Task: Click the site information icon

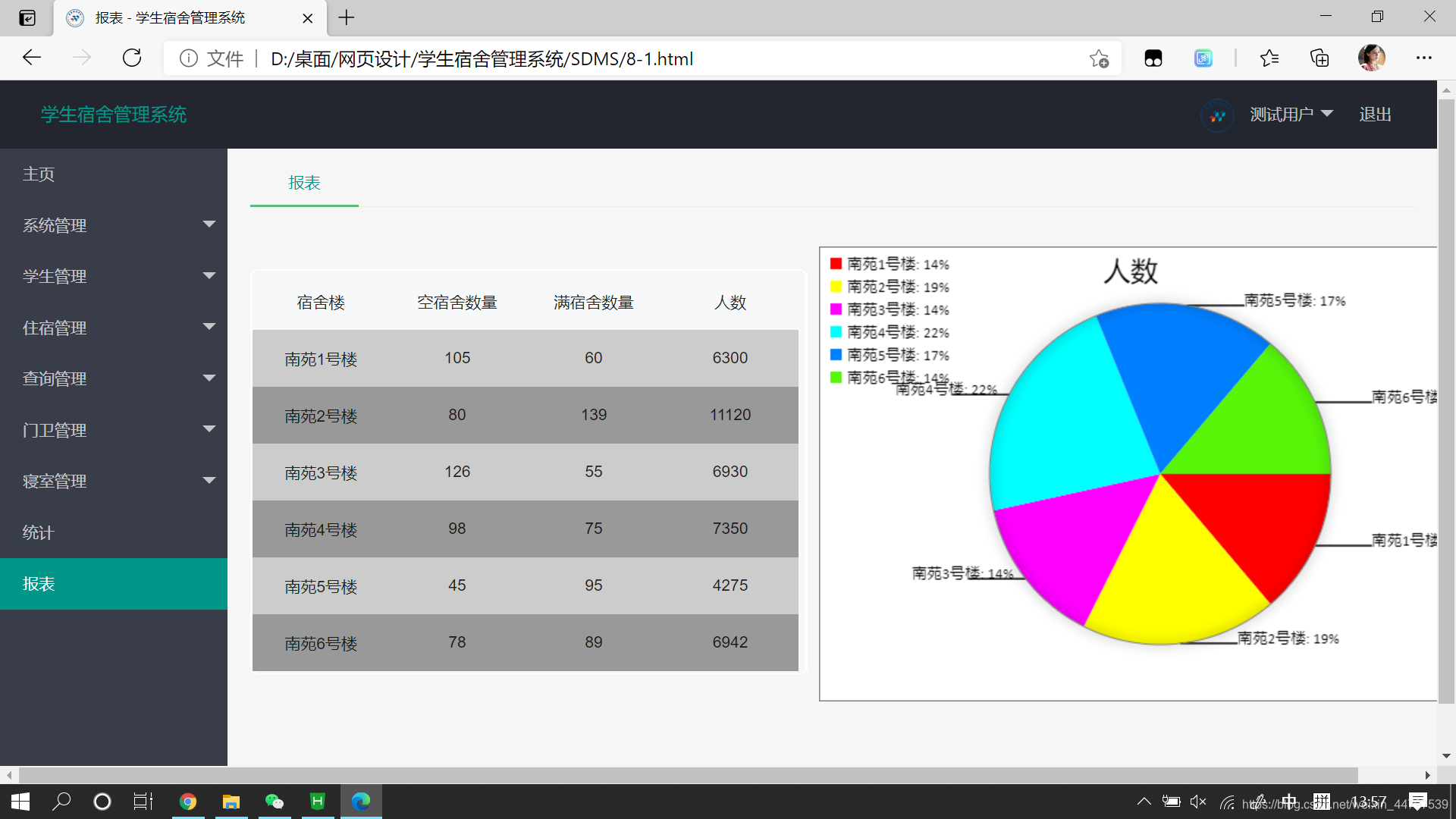Action: pyautogui.click(x=189, y=58)
